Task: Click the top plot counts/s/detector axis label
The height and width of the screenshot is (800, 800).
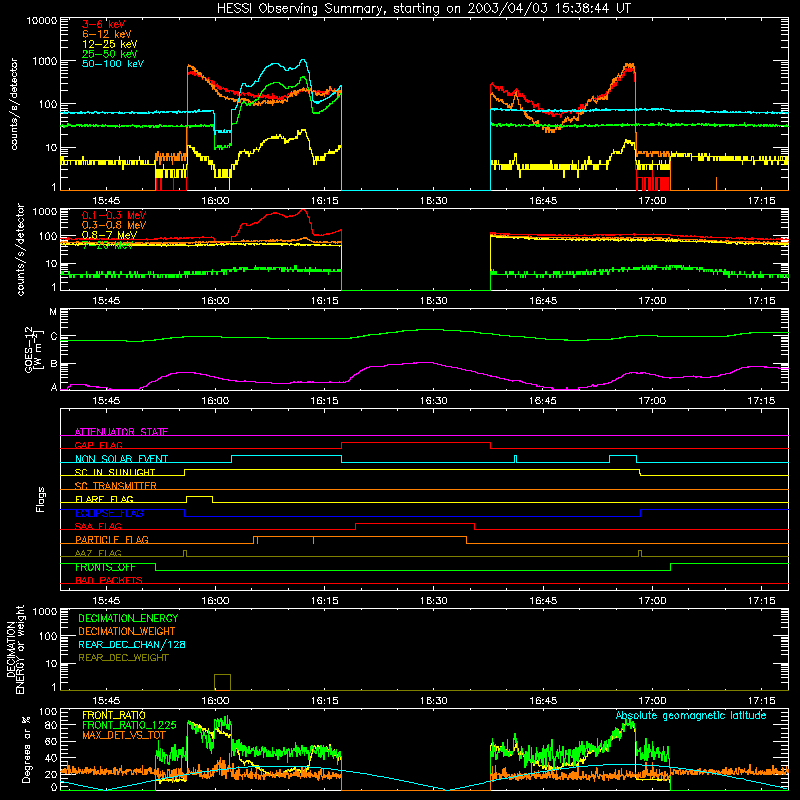Action: tap(13, 104)
